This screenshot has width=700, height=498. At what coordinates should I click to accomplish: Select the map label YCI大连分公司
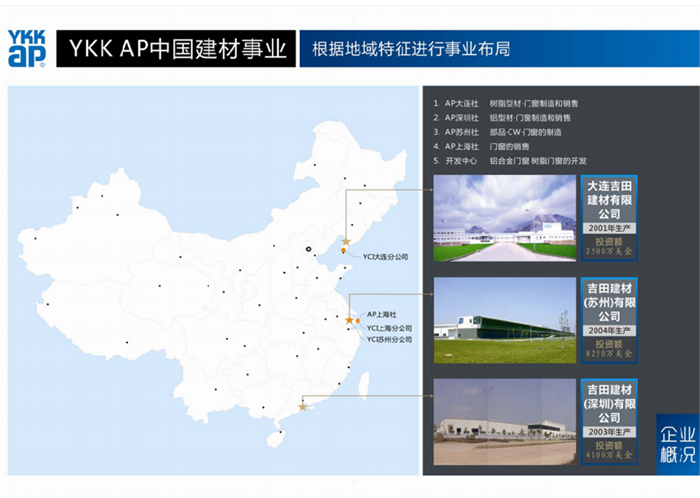coord(385,257)
